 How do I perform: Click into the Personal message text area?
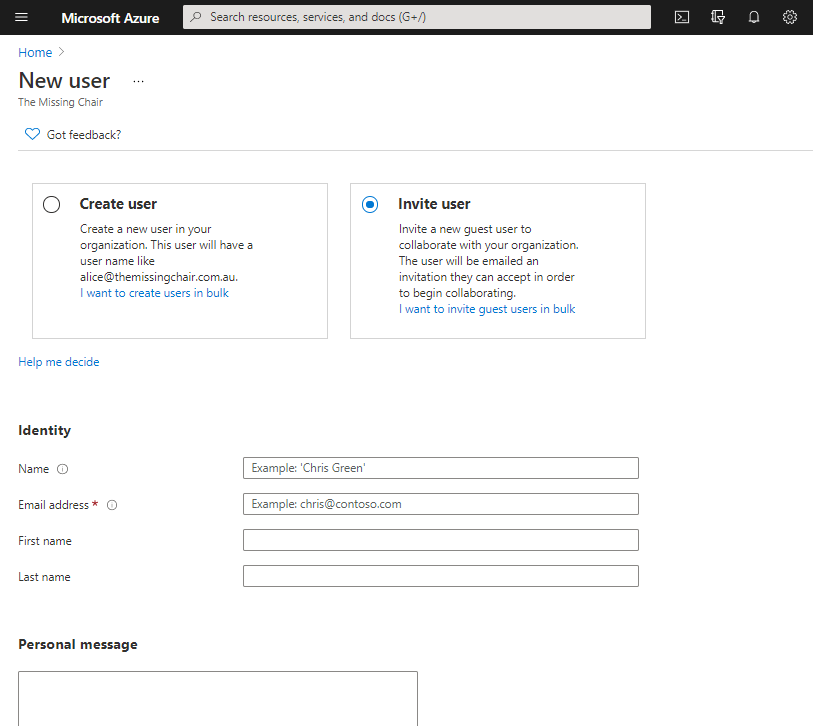point(218,699)
